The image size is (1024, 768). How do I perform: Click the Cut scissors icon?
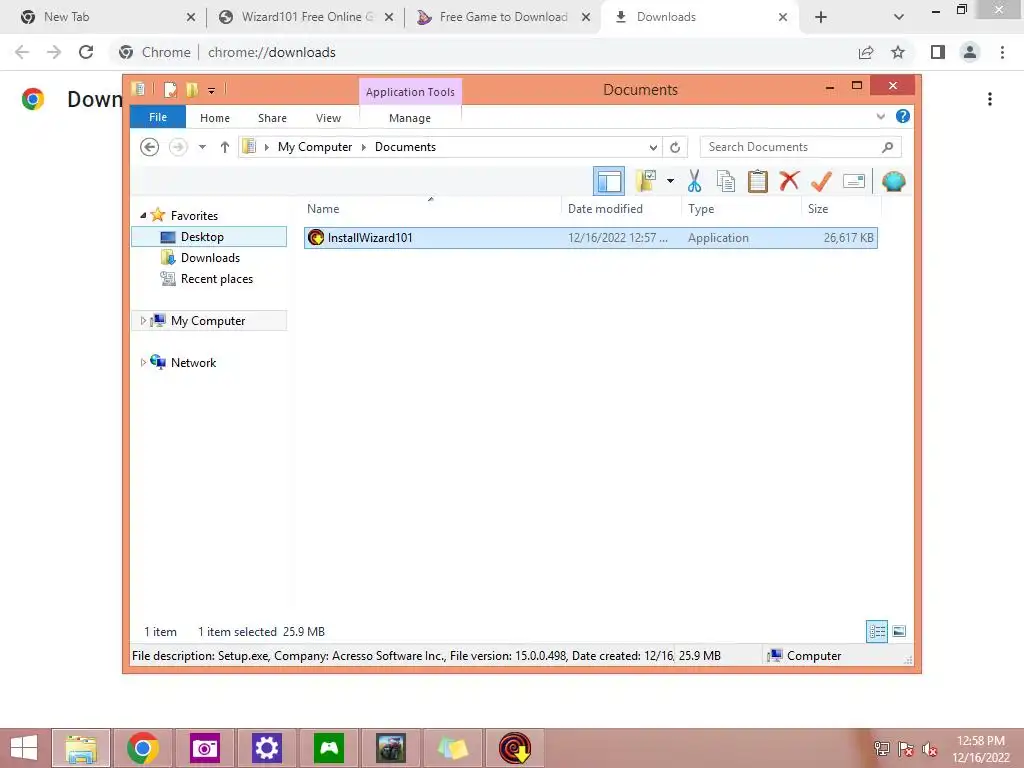694,181
